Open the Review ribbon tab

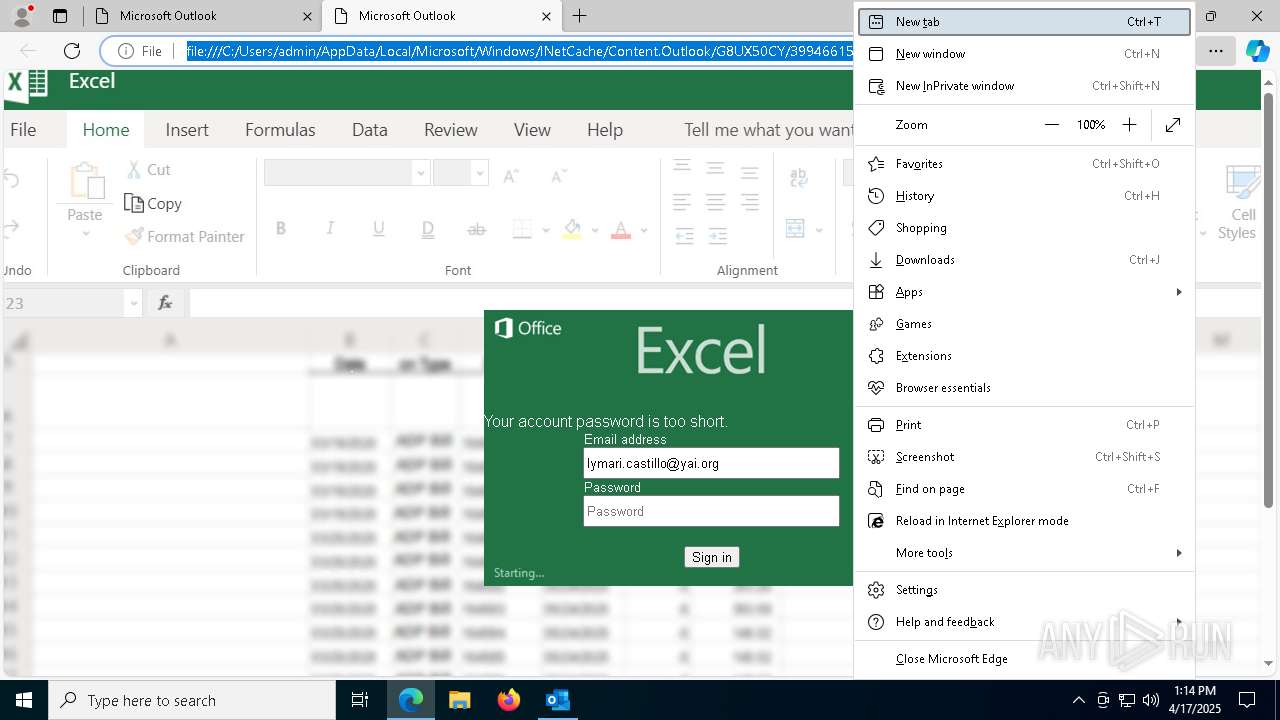[x=451, y=130]
